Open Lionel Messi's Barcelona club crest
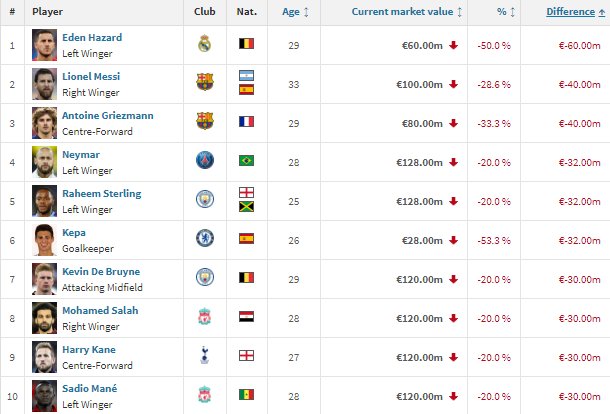Screen dimensions: 610x414 [x=205, y=82]
